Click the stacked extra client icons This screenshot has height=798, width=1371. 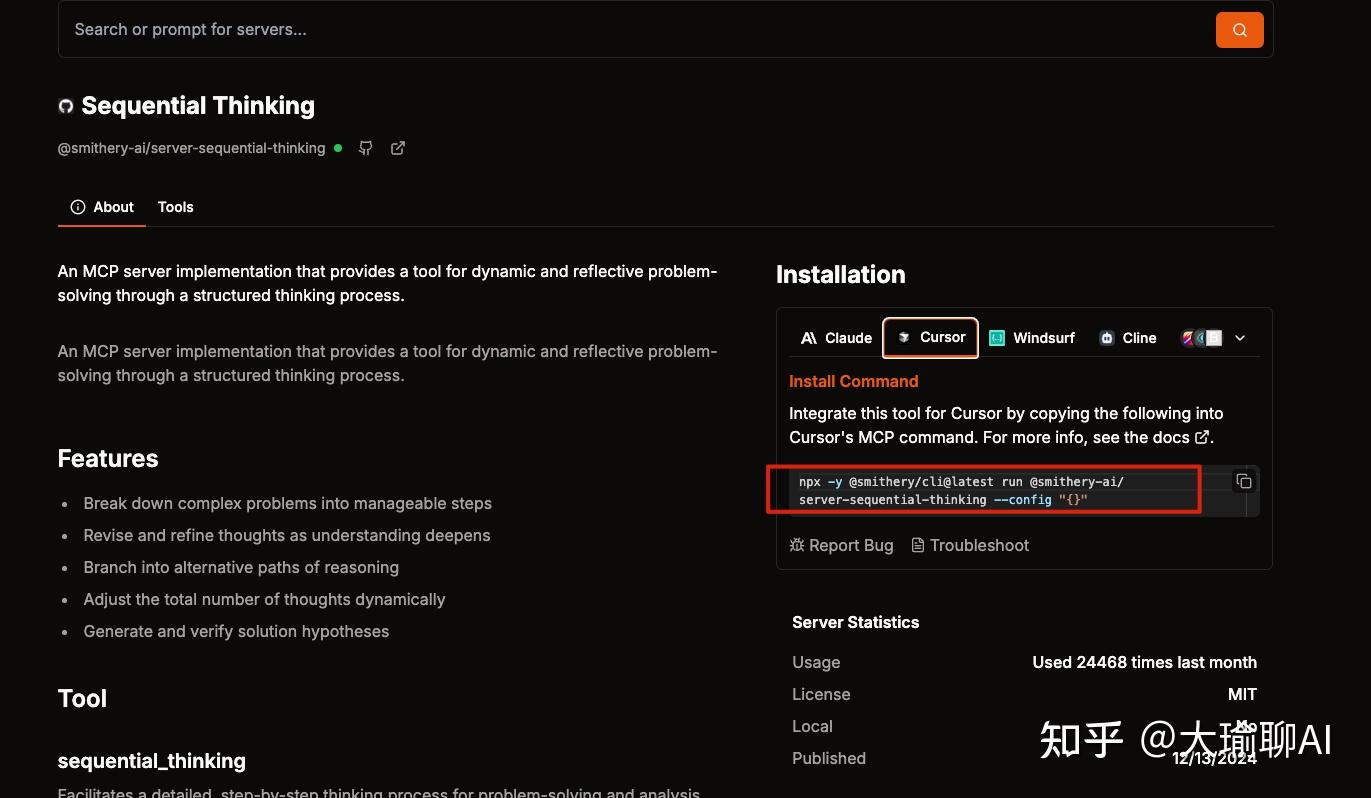1201,338
